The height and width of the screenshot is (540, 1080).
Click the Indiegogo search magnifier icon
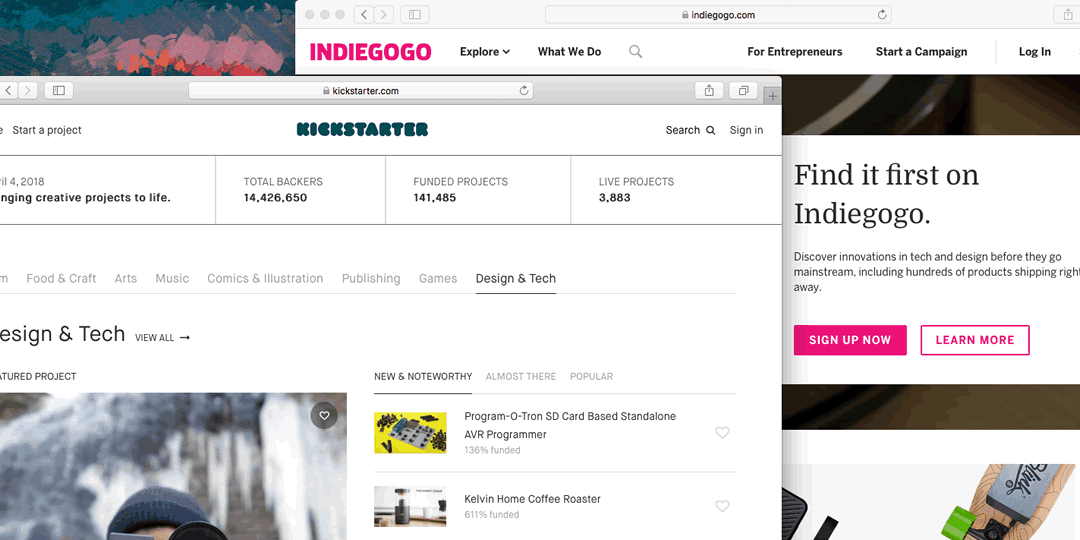[636, 52]
